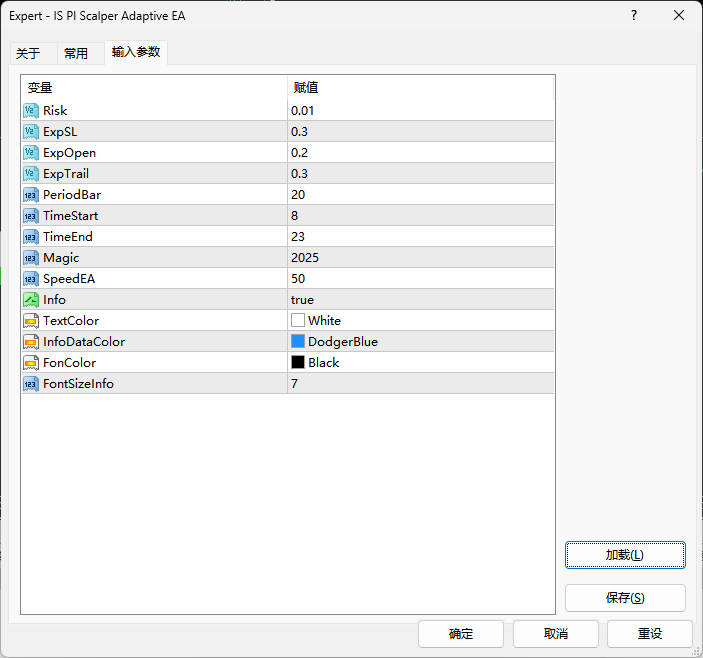The width and height of the screenshot is (703, 658).
Task: Toggle the Info value true
Action: (x=302, y=299)
